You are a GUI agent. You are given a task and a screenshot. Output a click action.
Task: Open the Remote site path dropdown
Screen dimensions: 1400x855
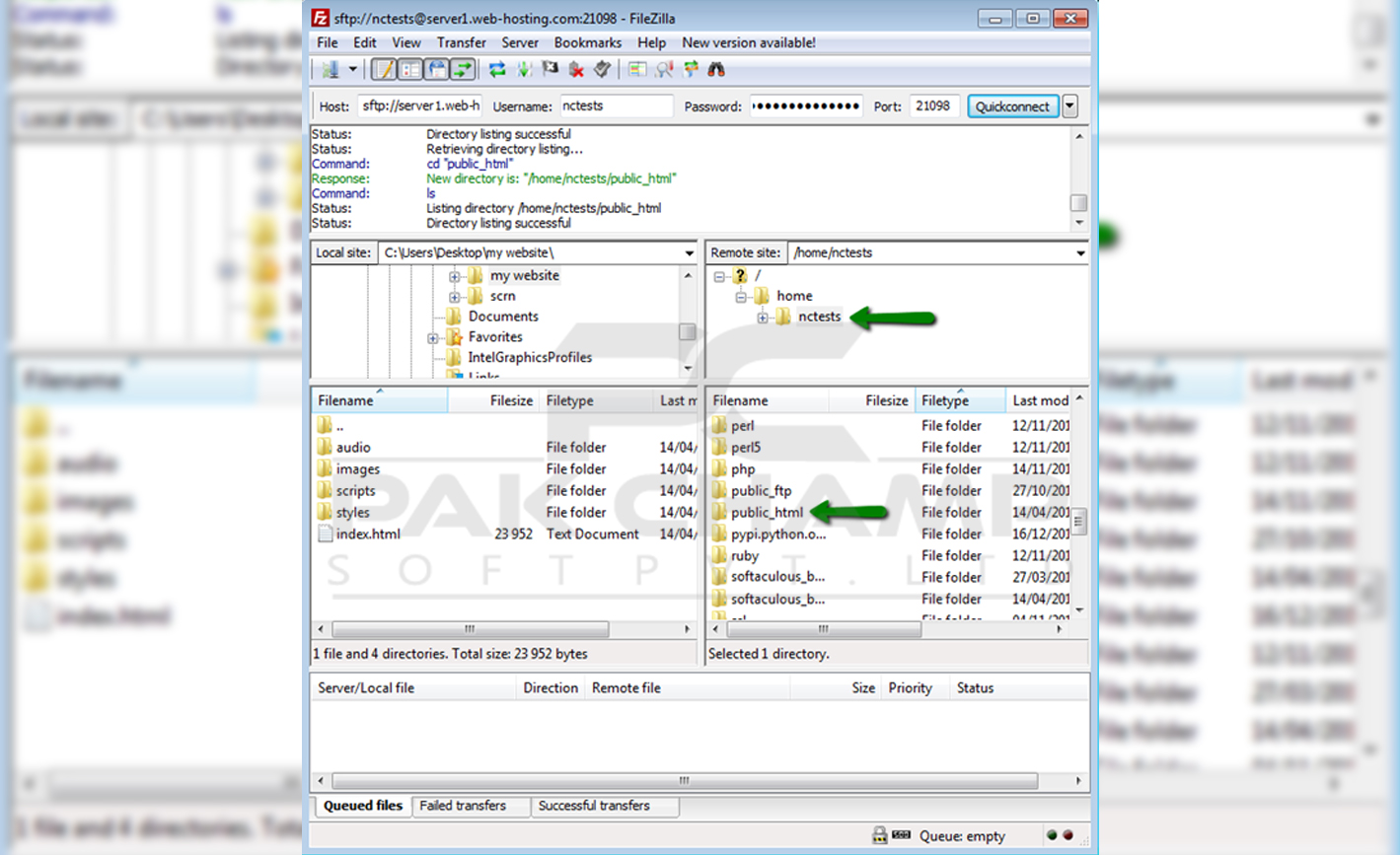(1080, 253)
